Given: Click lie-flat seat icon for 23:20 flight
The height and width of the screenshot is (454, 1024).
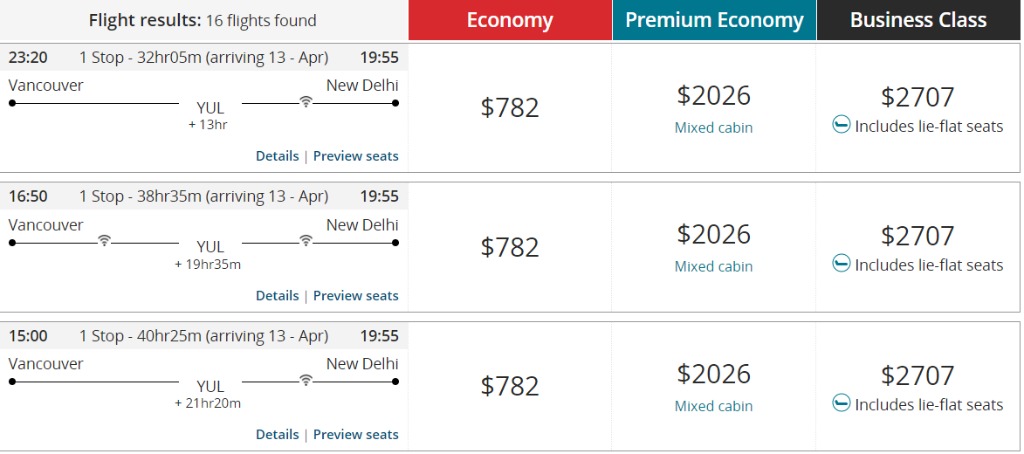Looking at the screenshot, I should (x=841, y=124).
